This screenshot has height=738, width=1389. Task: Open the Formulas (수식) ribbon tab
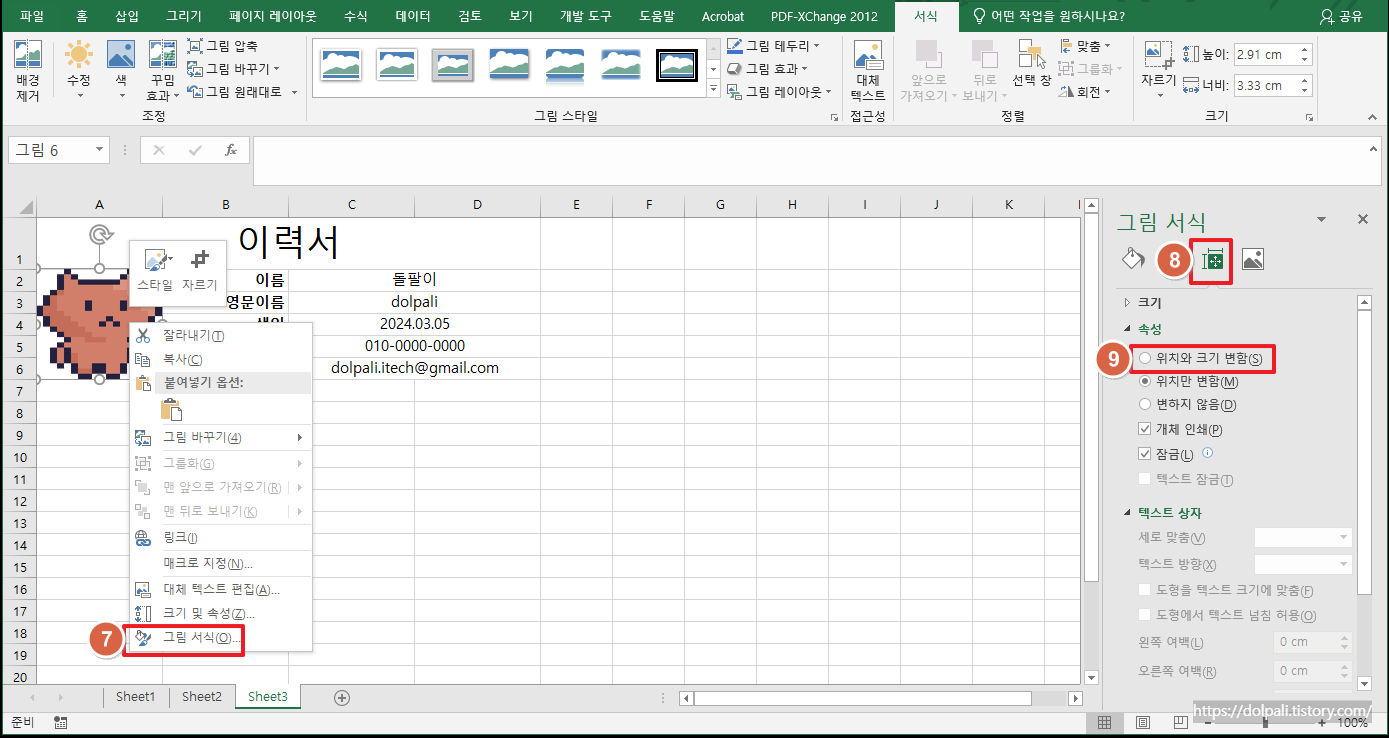tap(355, 16)
